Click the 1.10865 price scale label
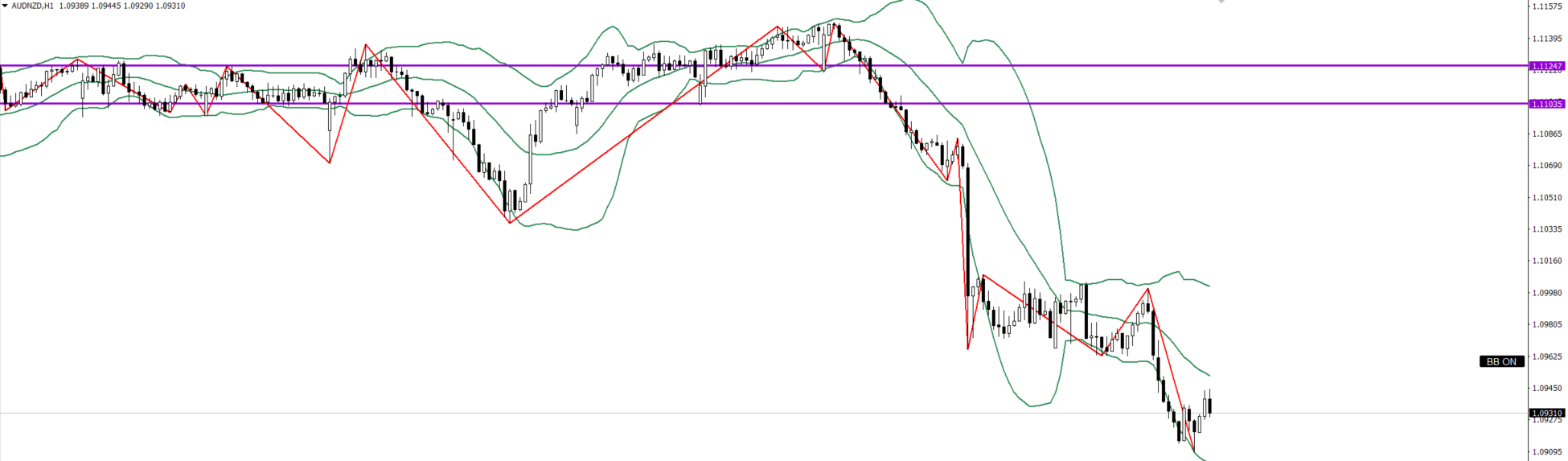Viewport: 1568px width, 461px height. pos(1547,134)
